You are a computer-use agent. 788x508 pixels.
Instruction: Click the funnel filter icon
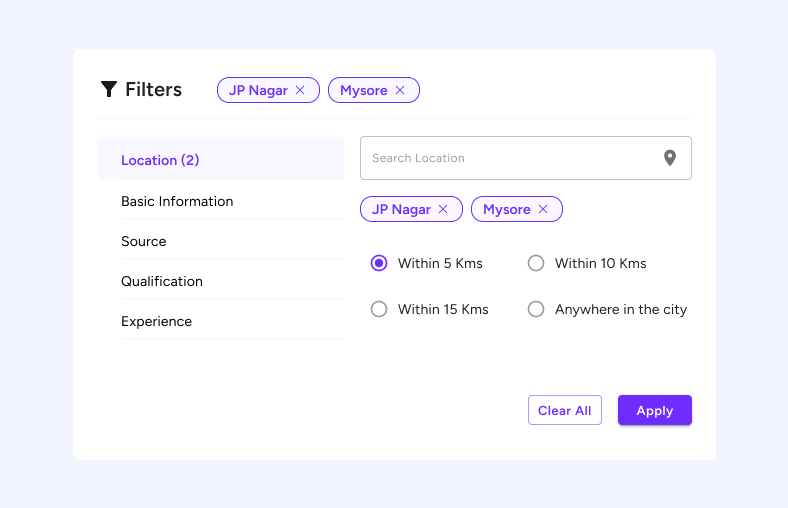coord(109,90)
